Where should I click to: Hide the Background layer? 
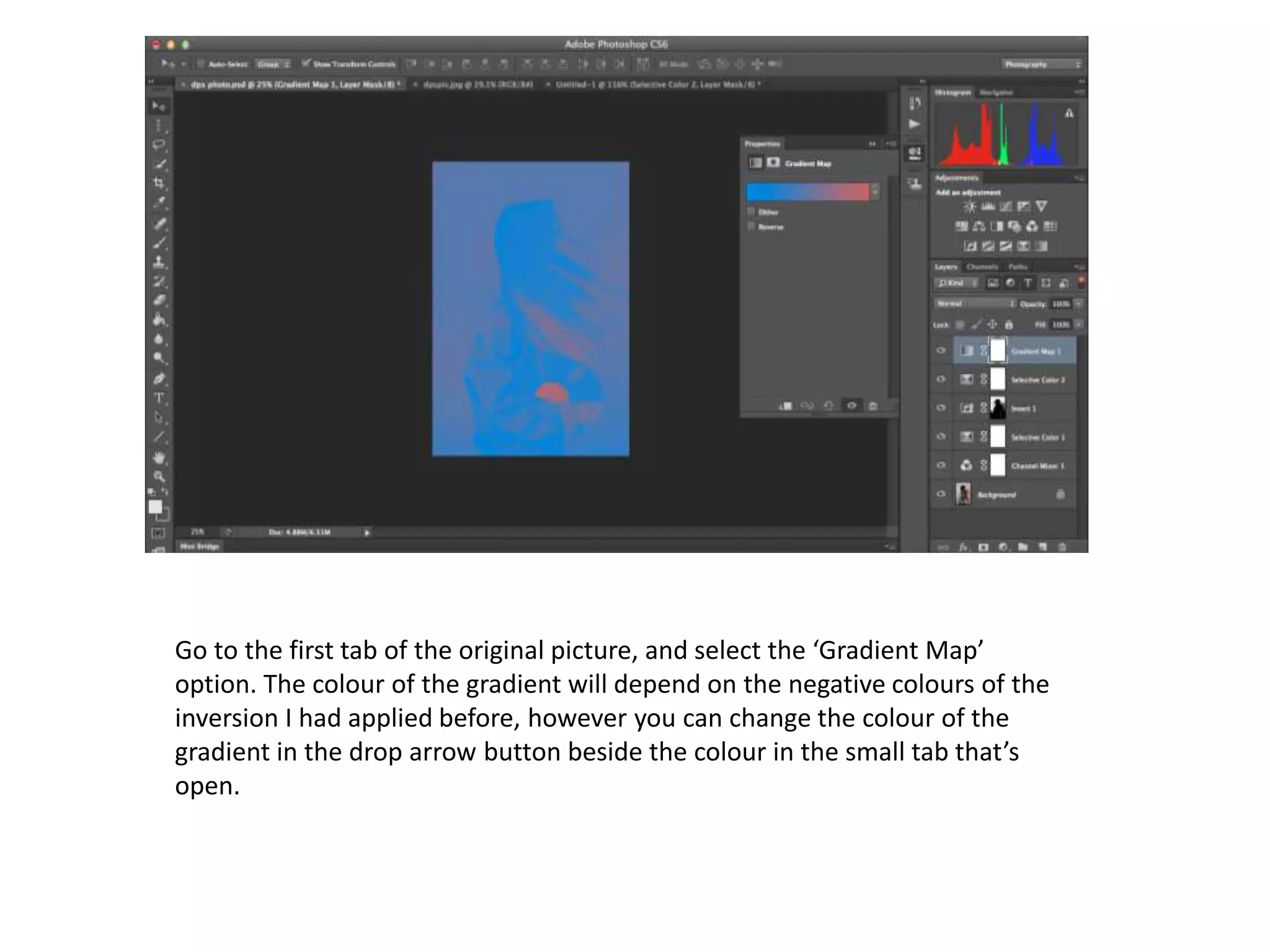[941, 495]
